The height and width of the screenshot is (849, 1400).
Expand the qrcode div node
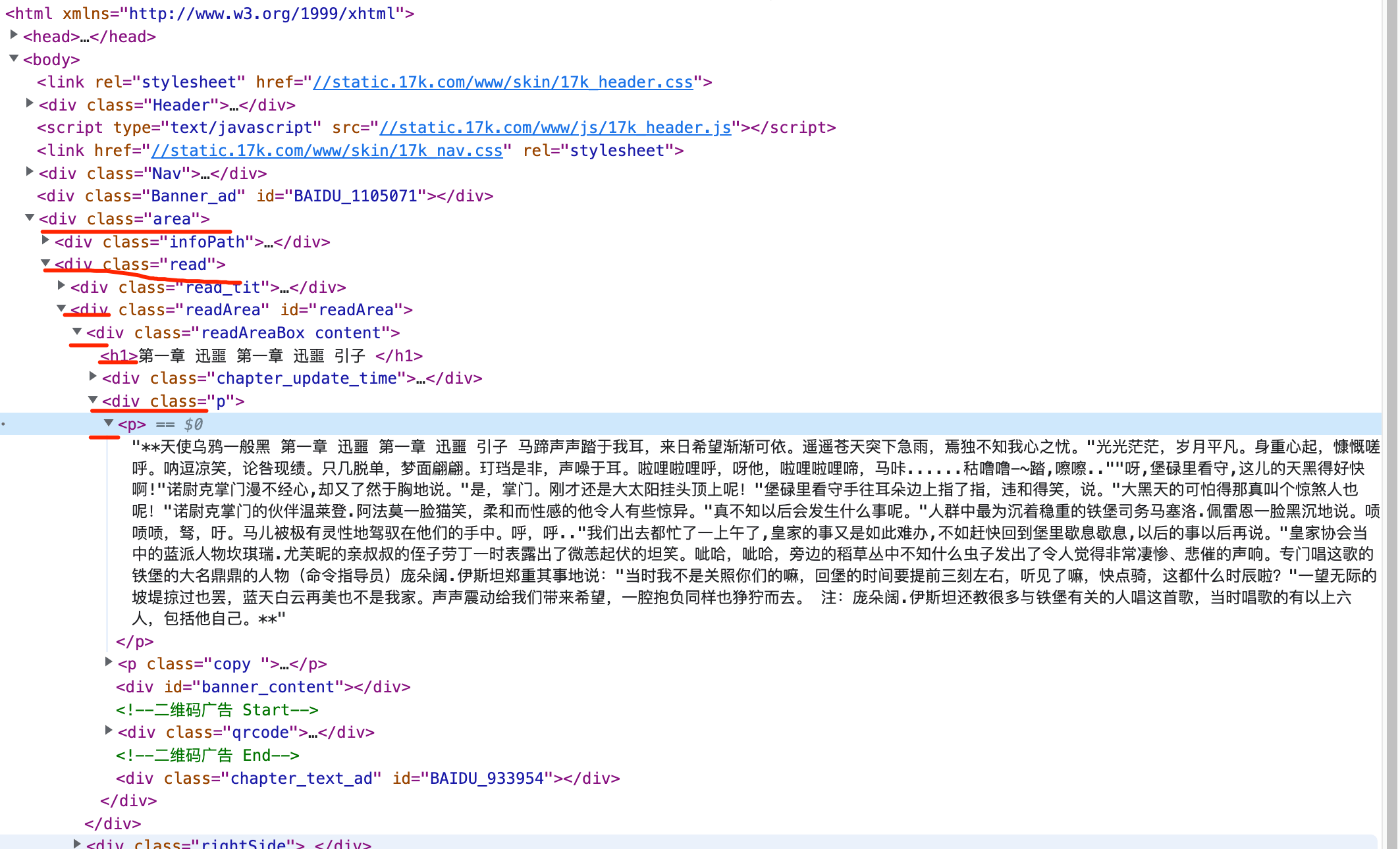pyautogui.click(x=109, y=731)
